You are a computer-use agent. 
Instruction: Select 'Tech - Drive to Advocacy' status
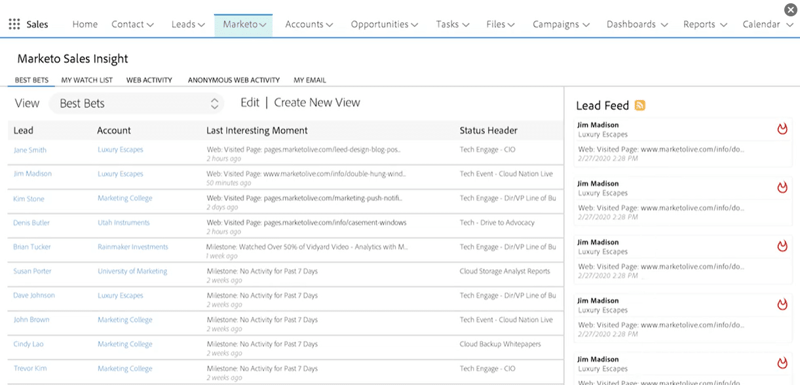(497, 223)
